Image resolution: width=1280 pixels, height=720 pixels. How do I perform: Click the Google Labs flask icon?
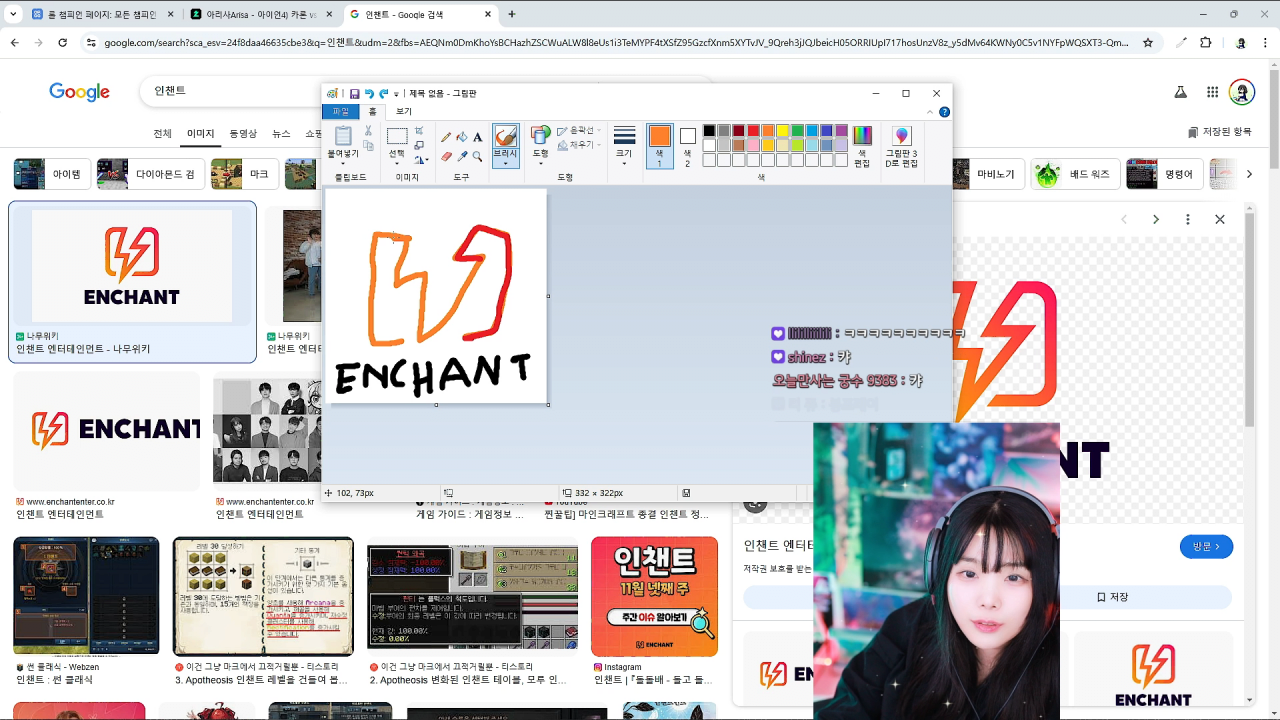[1180, 92]
